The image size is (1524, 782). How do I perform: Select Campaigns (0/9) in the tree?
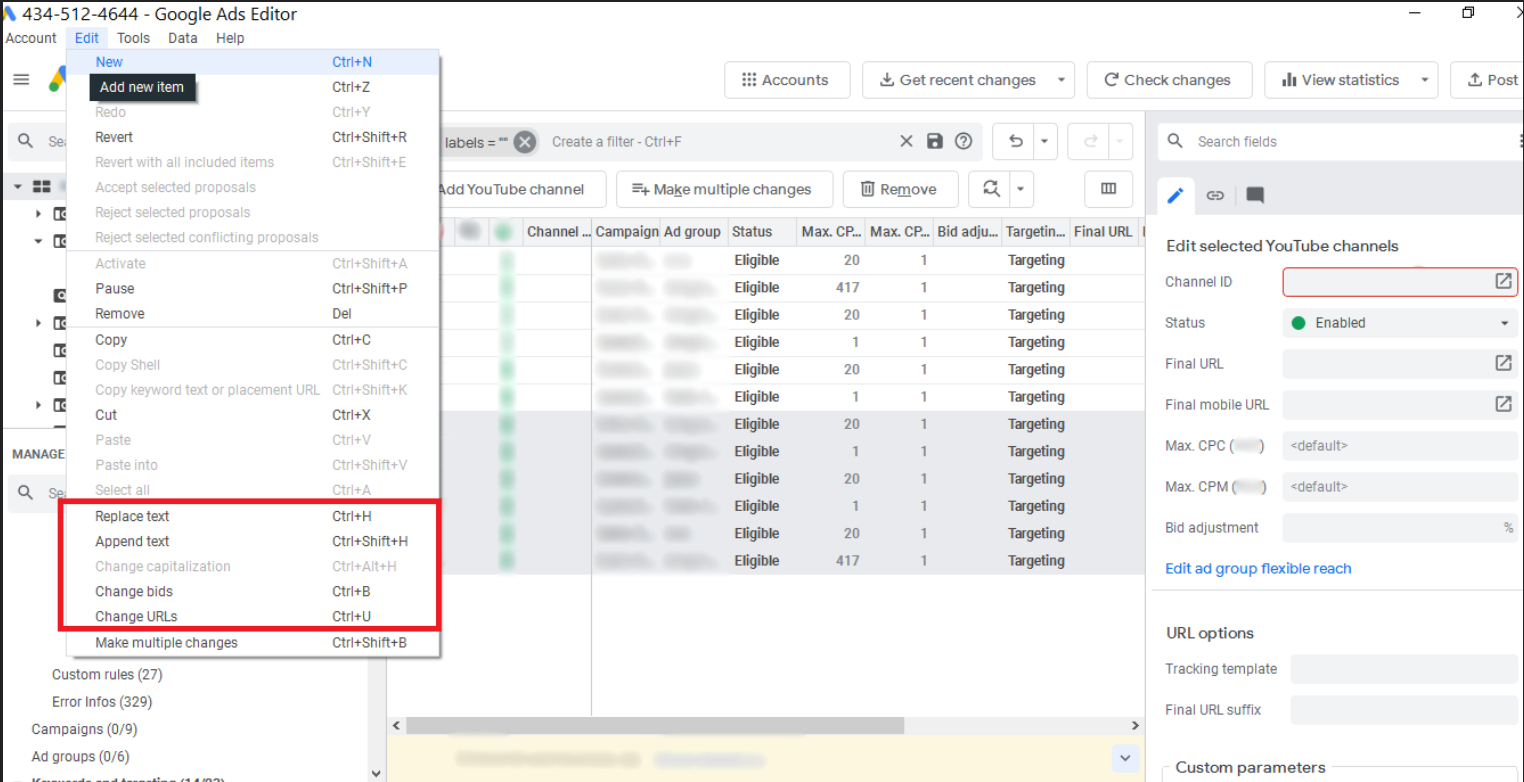[84, 729]
